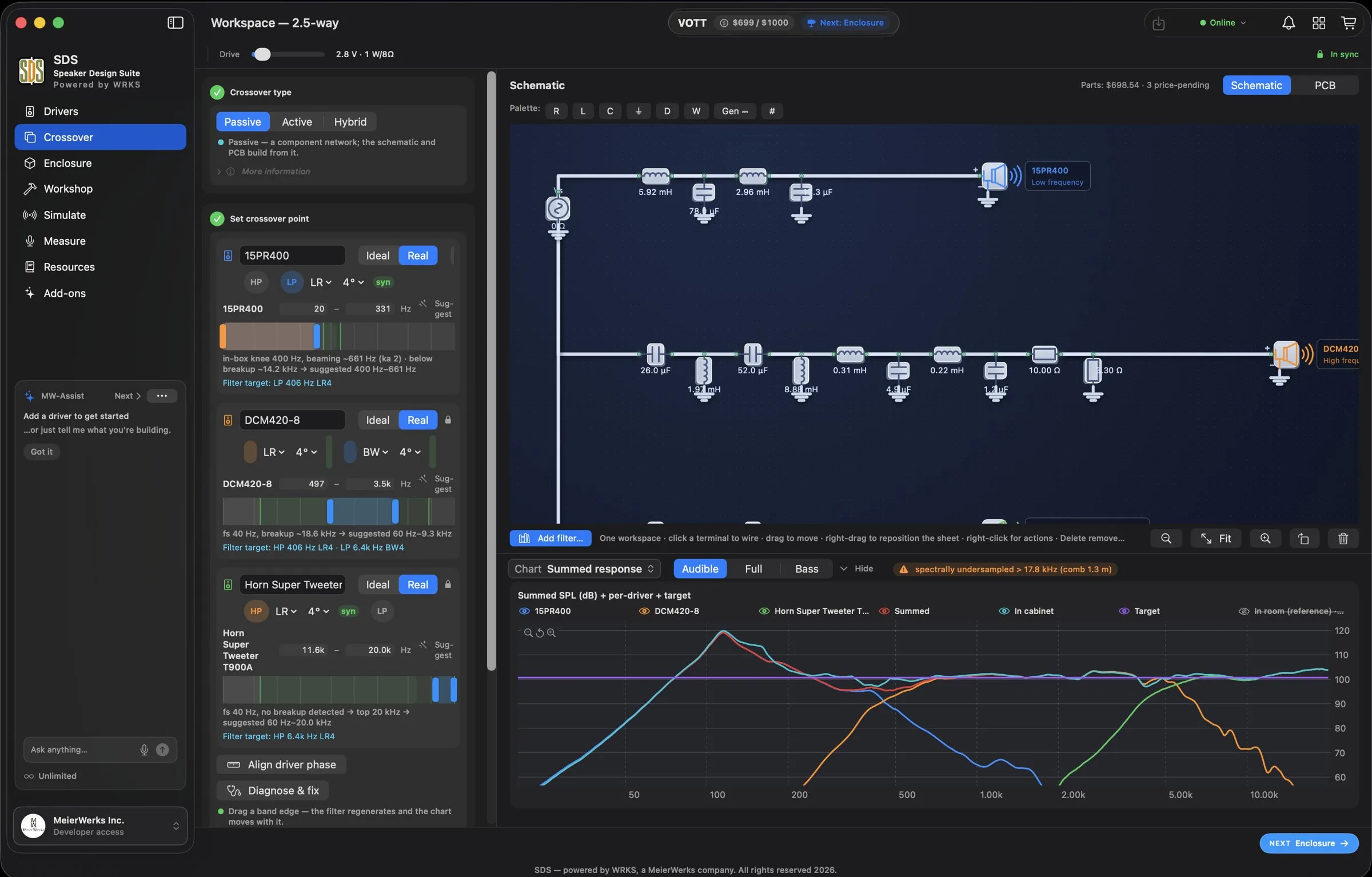The image size is (1372, 877).
Task: Click the NEXT Enclosure button
Action: click(x=1309, y=843)
